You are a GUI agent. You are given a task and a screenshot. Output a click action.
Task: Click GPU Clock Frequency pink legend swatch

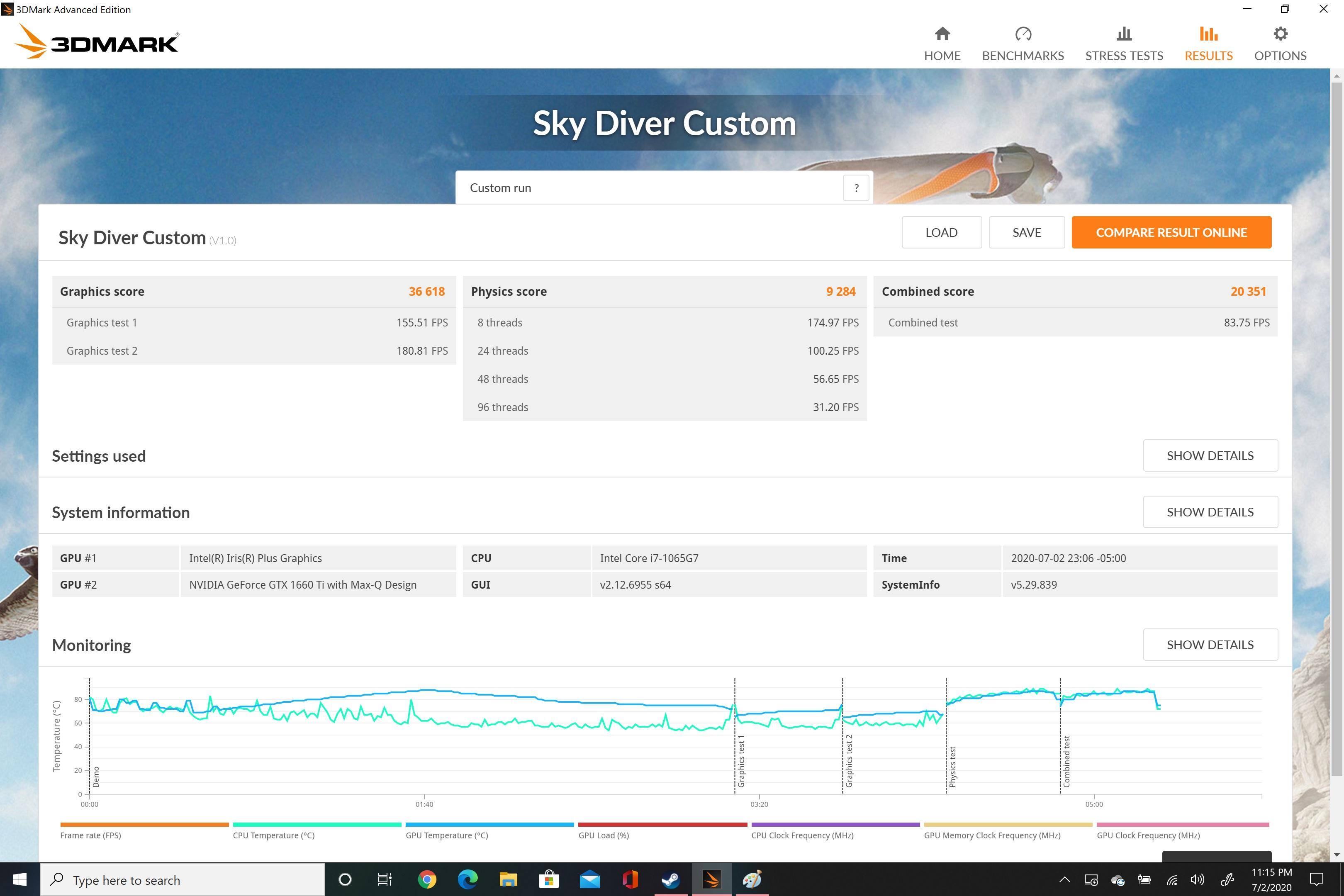1182,825
